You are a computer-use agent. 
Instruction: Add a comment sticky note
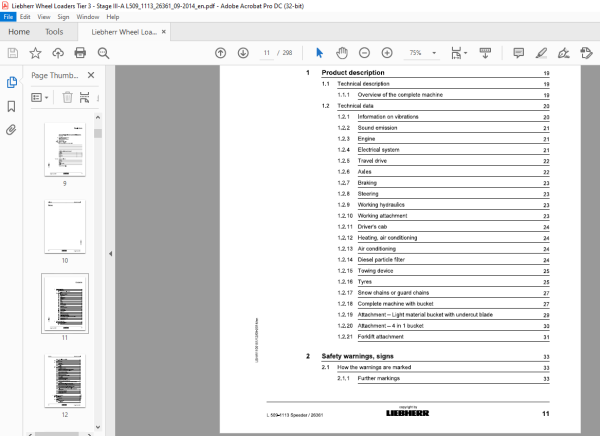tap(518, 53)
